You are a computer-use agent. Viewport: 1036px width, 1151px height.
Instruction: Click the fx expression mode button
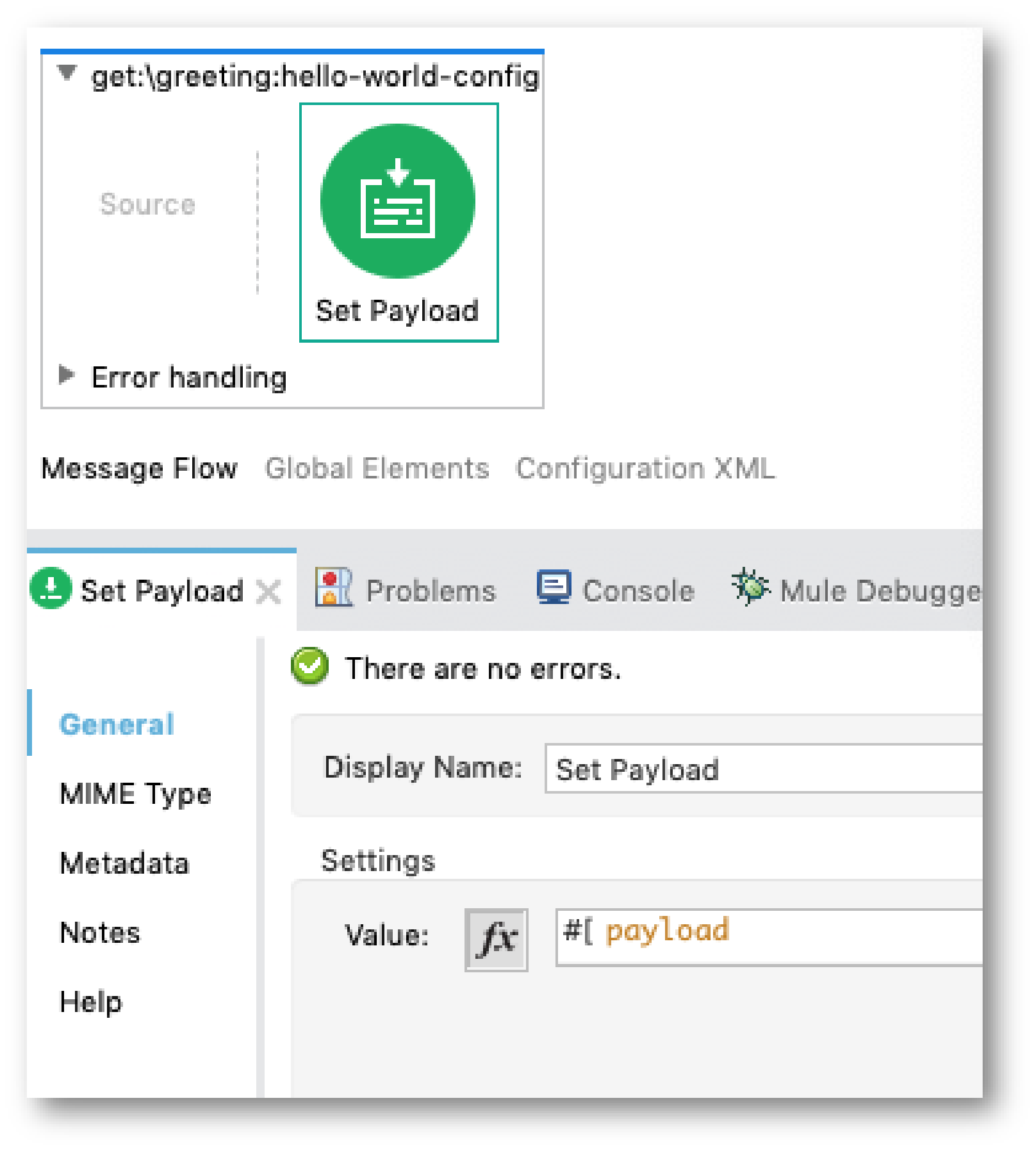(x=496, y=937)
